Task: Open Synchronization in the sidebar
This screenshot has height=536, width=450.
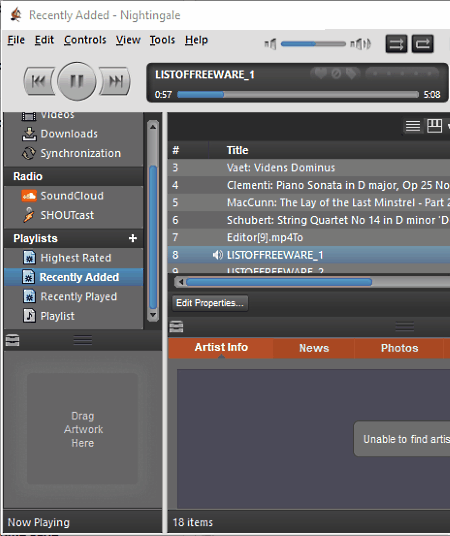Action: [x=74, y=153]
